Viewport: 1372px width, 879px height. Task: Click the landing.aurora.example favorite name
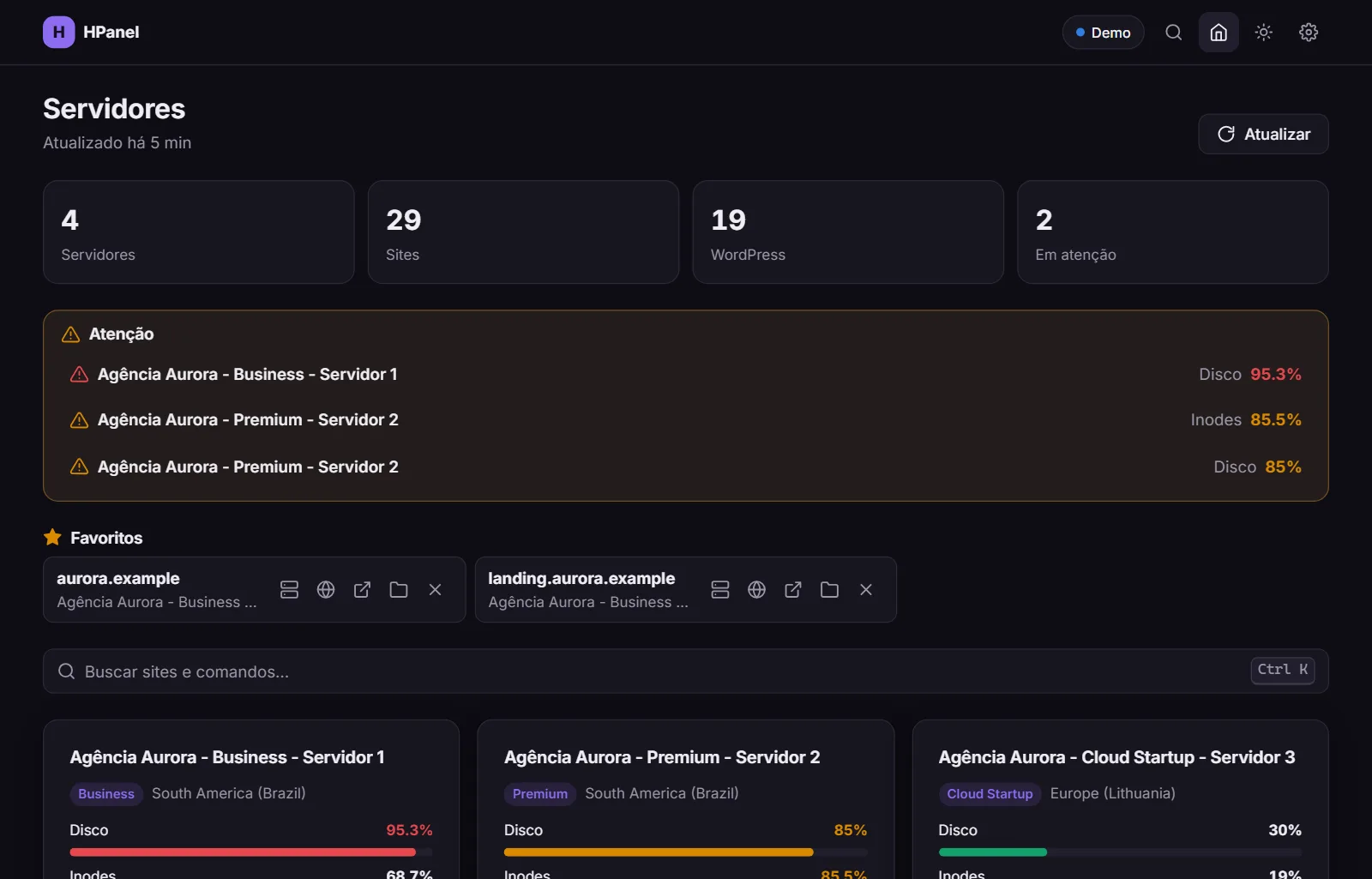tap(581, 579)
